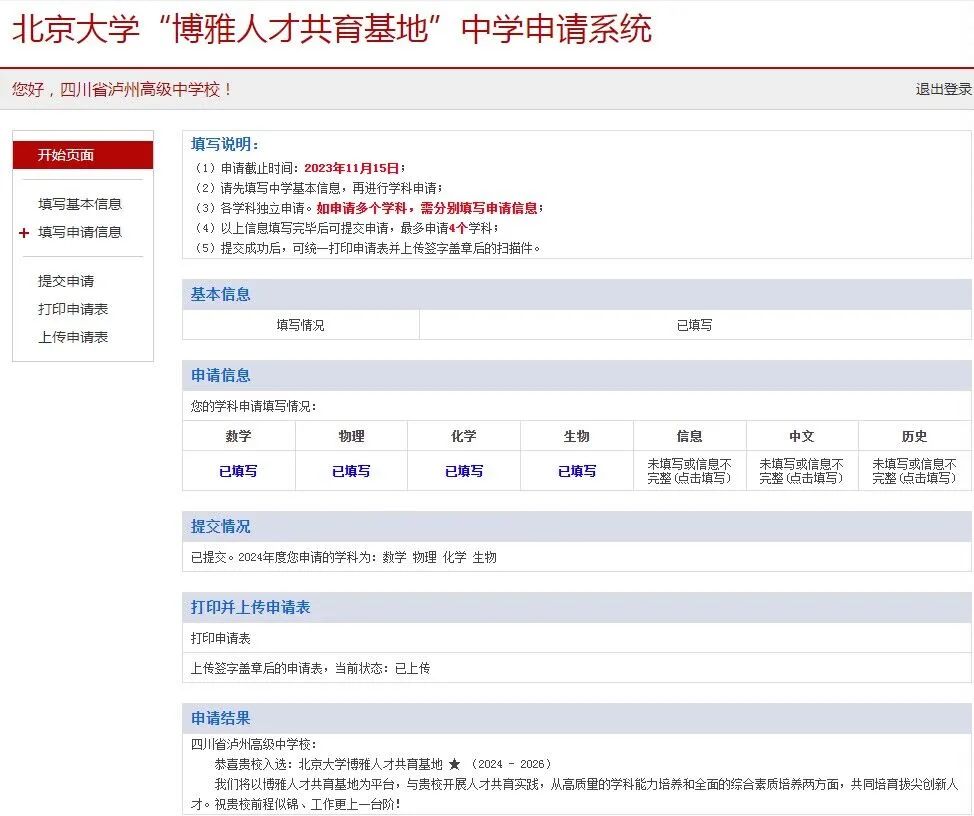Click the star icon in 申请结果
The image size is (974, 816).
tap(454, 764)
